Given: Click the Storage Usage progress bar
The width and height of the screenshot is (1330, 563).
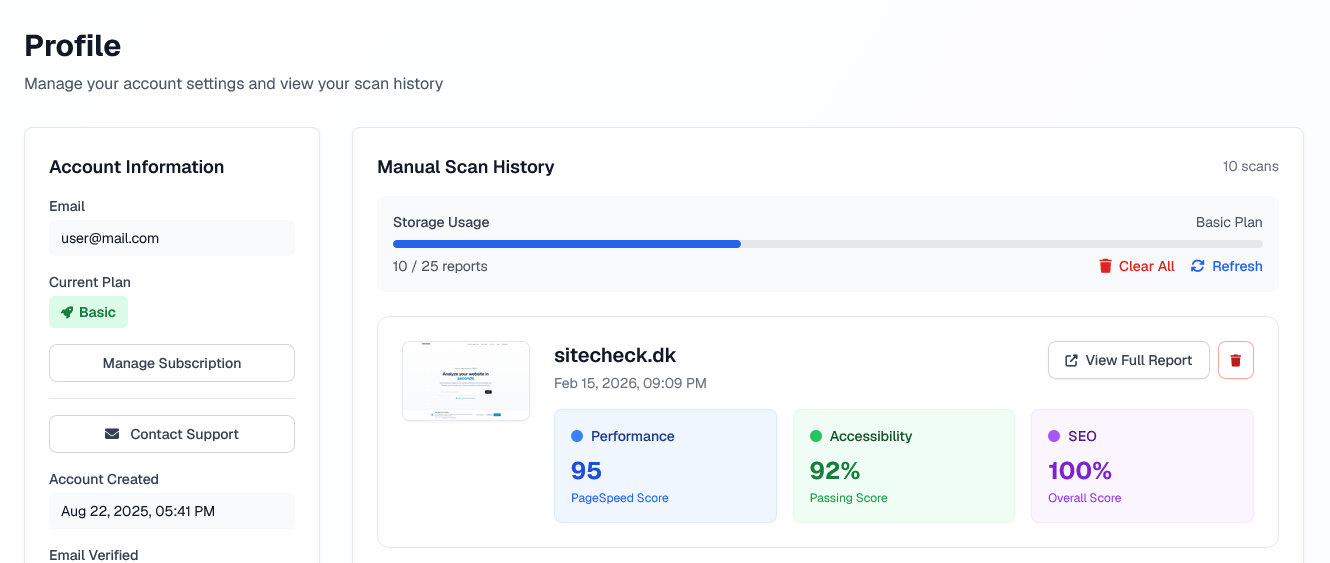Looking at the screenshot, I should 827,243.
